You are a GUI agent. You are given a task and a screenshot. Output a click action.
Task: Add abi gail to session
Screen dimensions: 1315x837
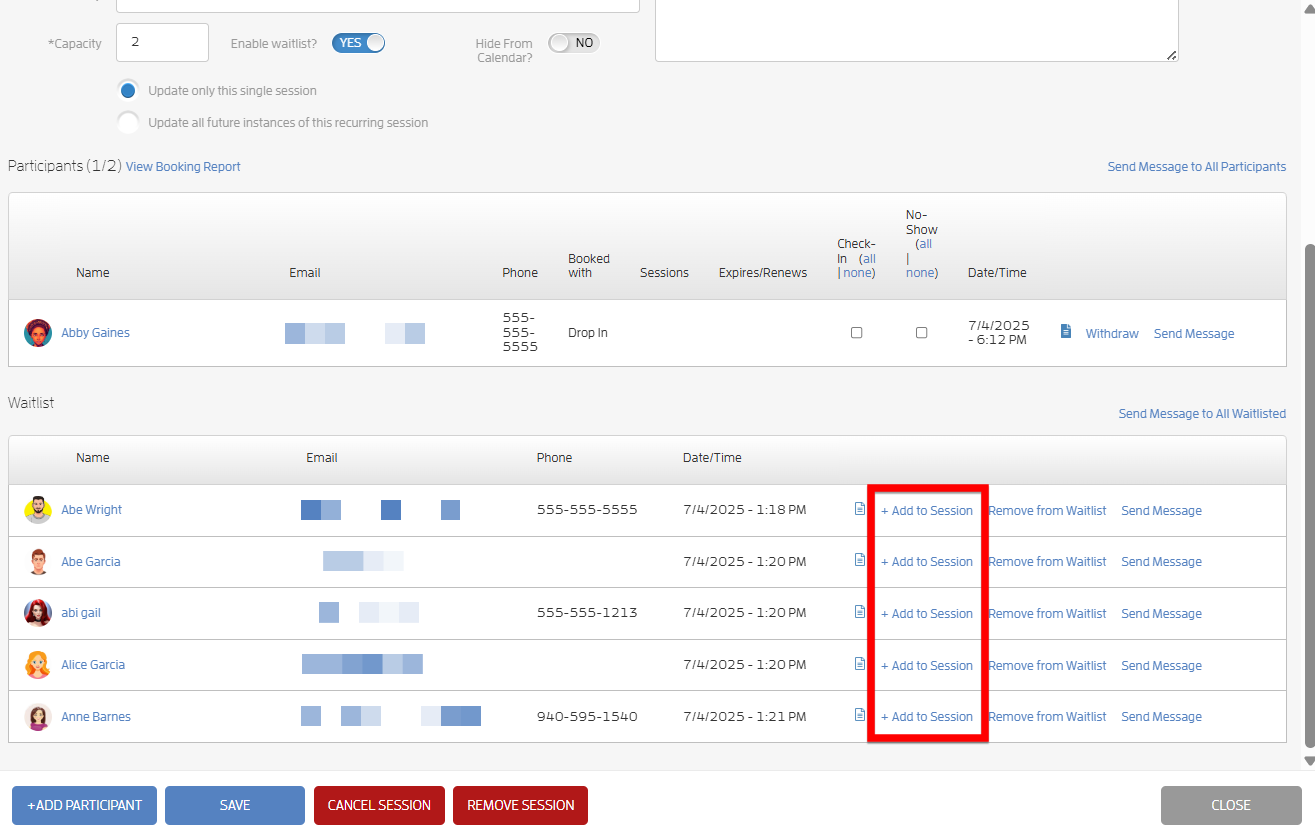point(927,614)
